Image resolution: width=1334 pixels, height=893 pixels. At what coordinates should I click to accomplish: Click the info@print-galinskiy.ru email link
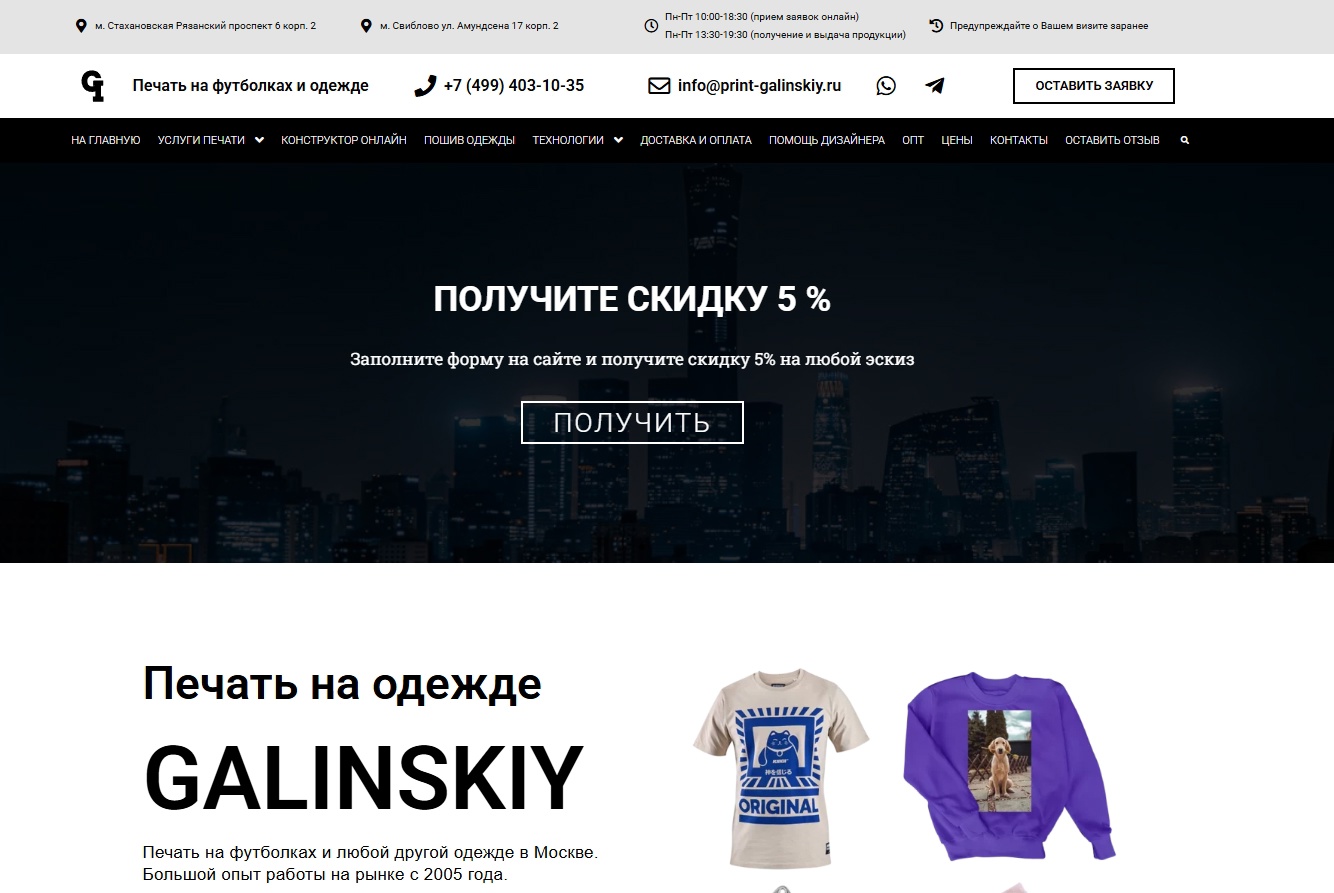[x=759, y=86]
